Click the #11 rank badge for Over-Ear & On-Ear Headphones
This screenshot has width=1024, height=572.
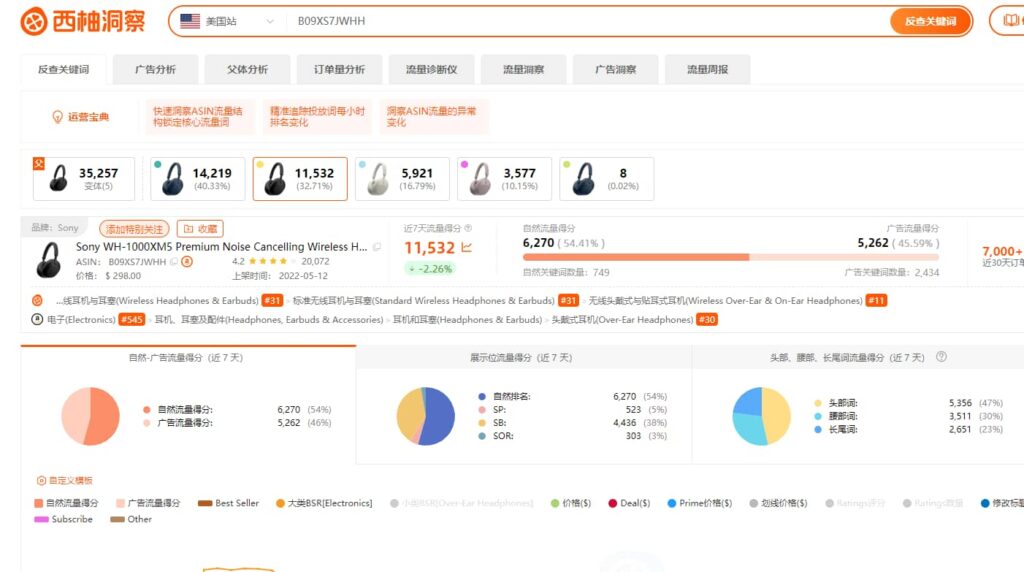[x=876, y=300]
